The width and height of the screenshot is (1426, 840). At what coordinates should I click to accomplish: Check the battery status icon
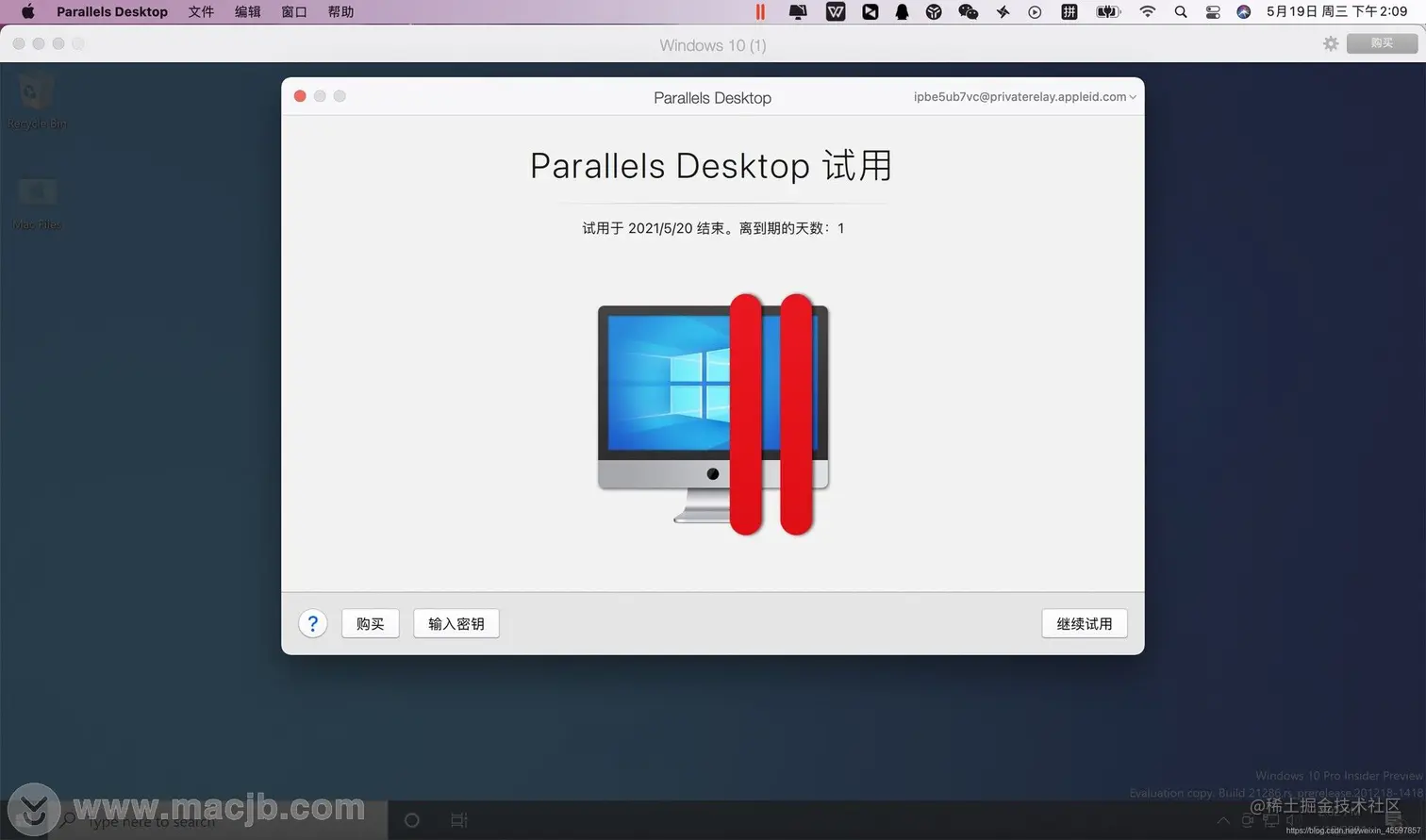click(x=1108, y=12)
